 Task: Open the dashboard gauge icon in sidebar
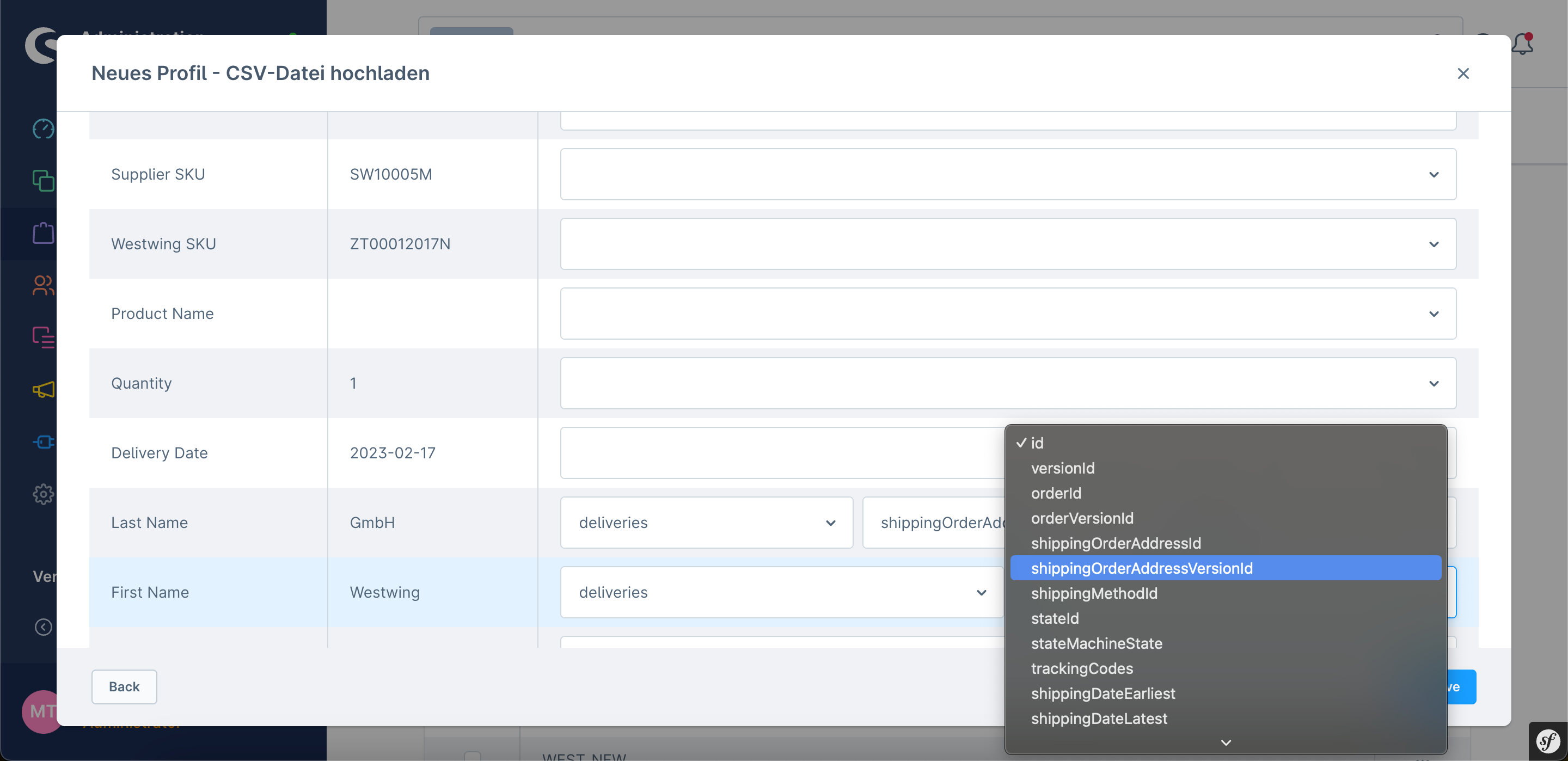43,129
